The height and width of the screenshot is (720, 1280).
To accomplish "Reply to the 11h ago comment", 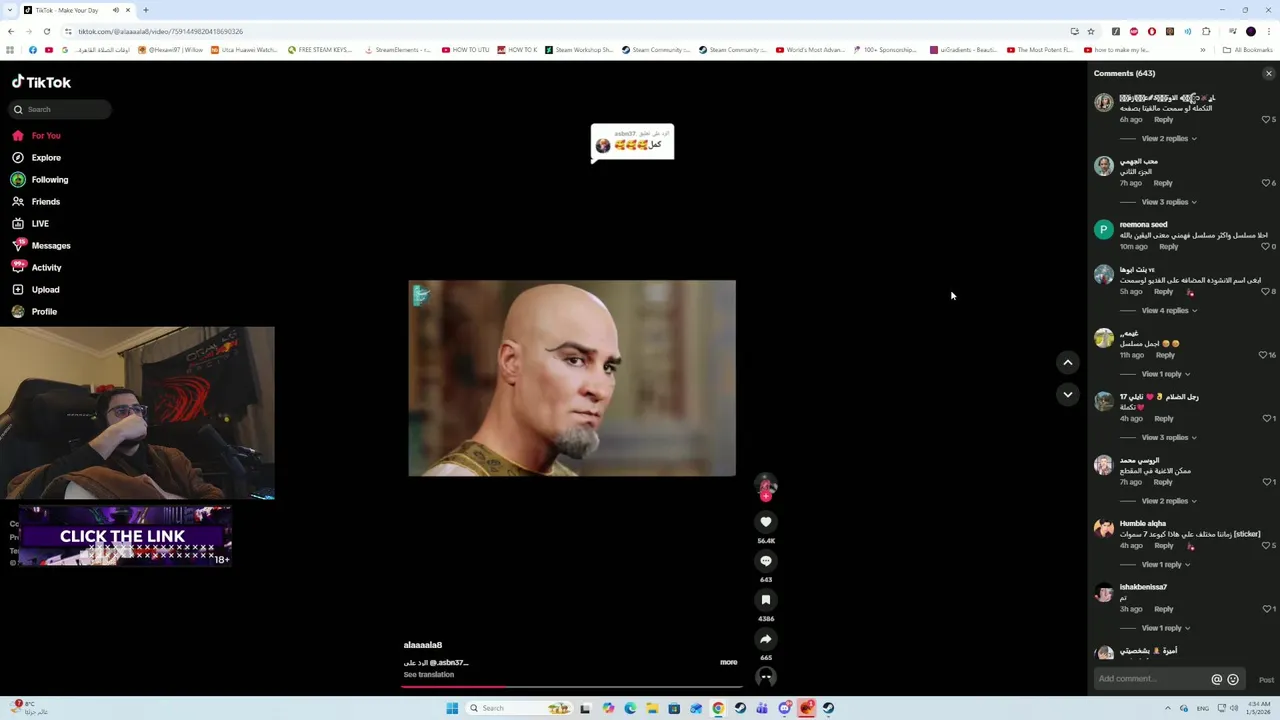I will (x=1165, y=355).
